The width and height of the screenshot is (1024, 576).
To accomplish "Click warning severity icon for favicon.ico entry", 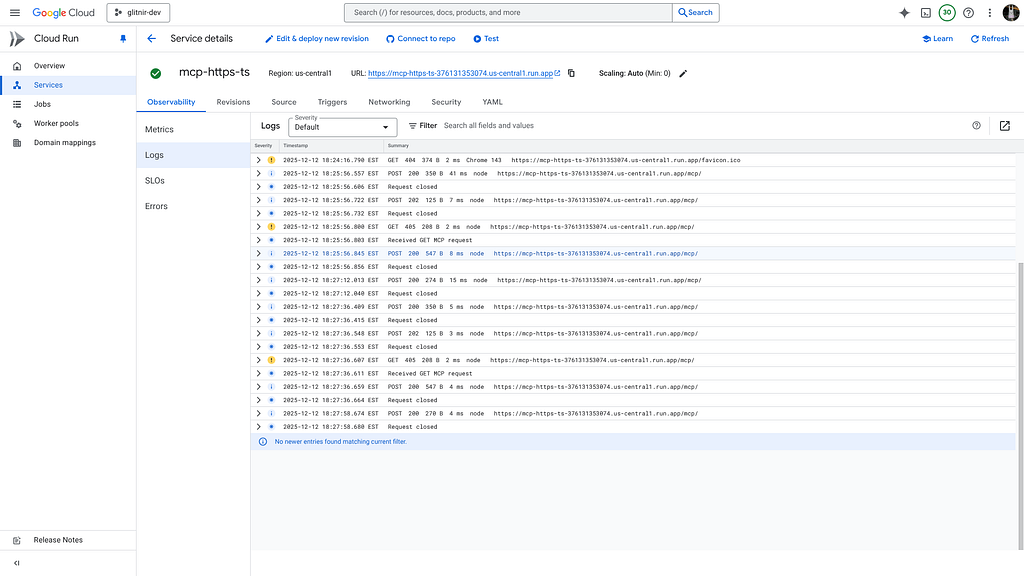I will (x=271, y=160).
